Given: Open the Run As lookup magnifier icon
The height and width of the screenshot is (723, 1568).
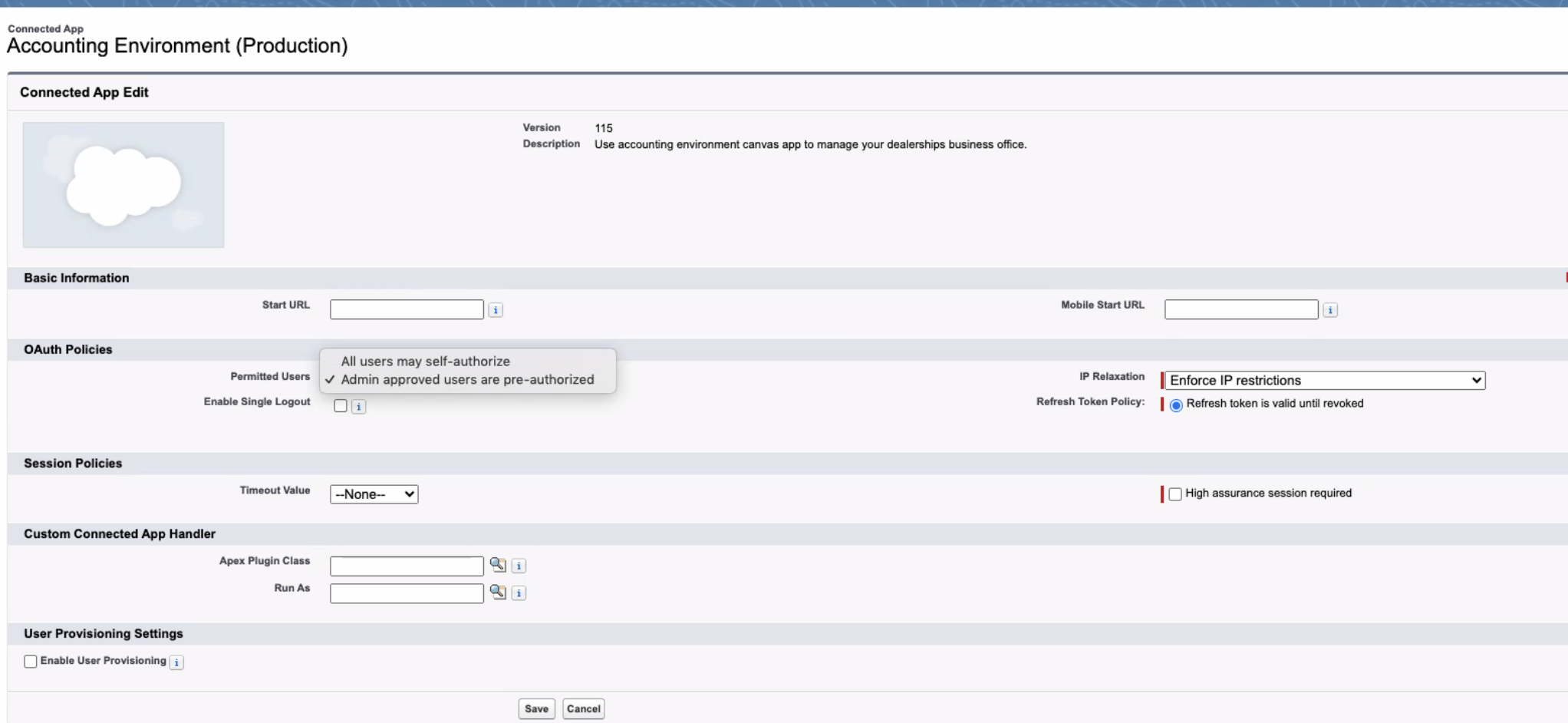Looking at the screenshot, I should click(x=498, y=592).
